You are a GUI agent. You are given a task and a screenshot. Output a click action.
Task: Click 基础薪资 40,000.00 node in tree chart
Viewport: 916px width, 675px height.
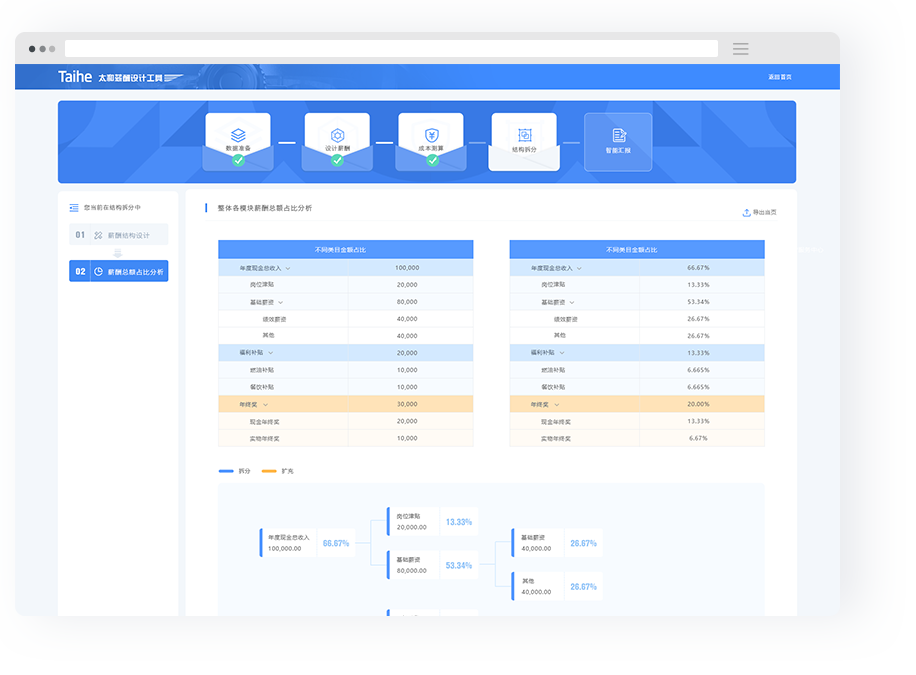pos(557,543)
